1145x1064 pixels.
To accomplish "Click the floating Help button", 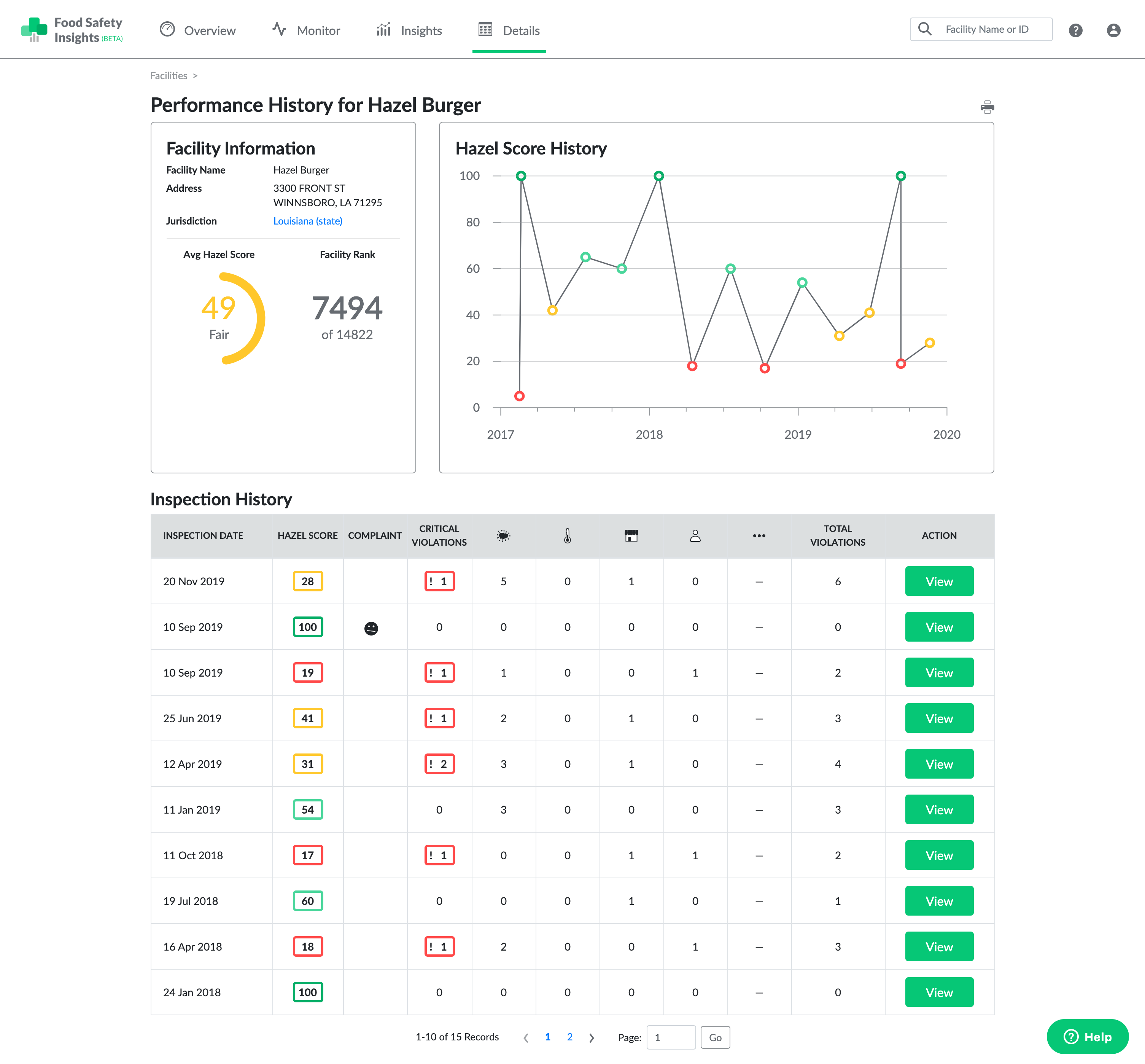I will [1087, 1036].
